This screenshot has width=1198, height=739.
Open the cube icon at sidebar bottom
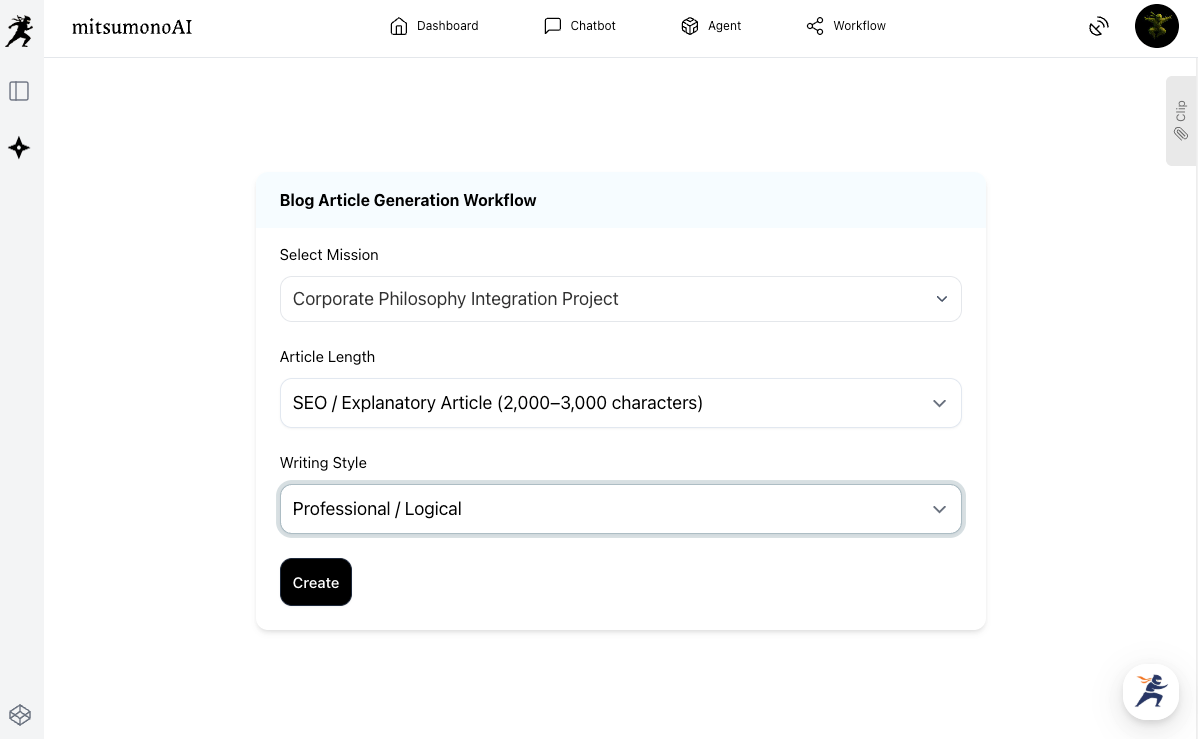tap(20, 715)
